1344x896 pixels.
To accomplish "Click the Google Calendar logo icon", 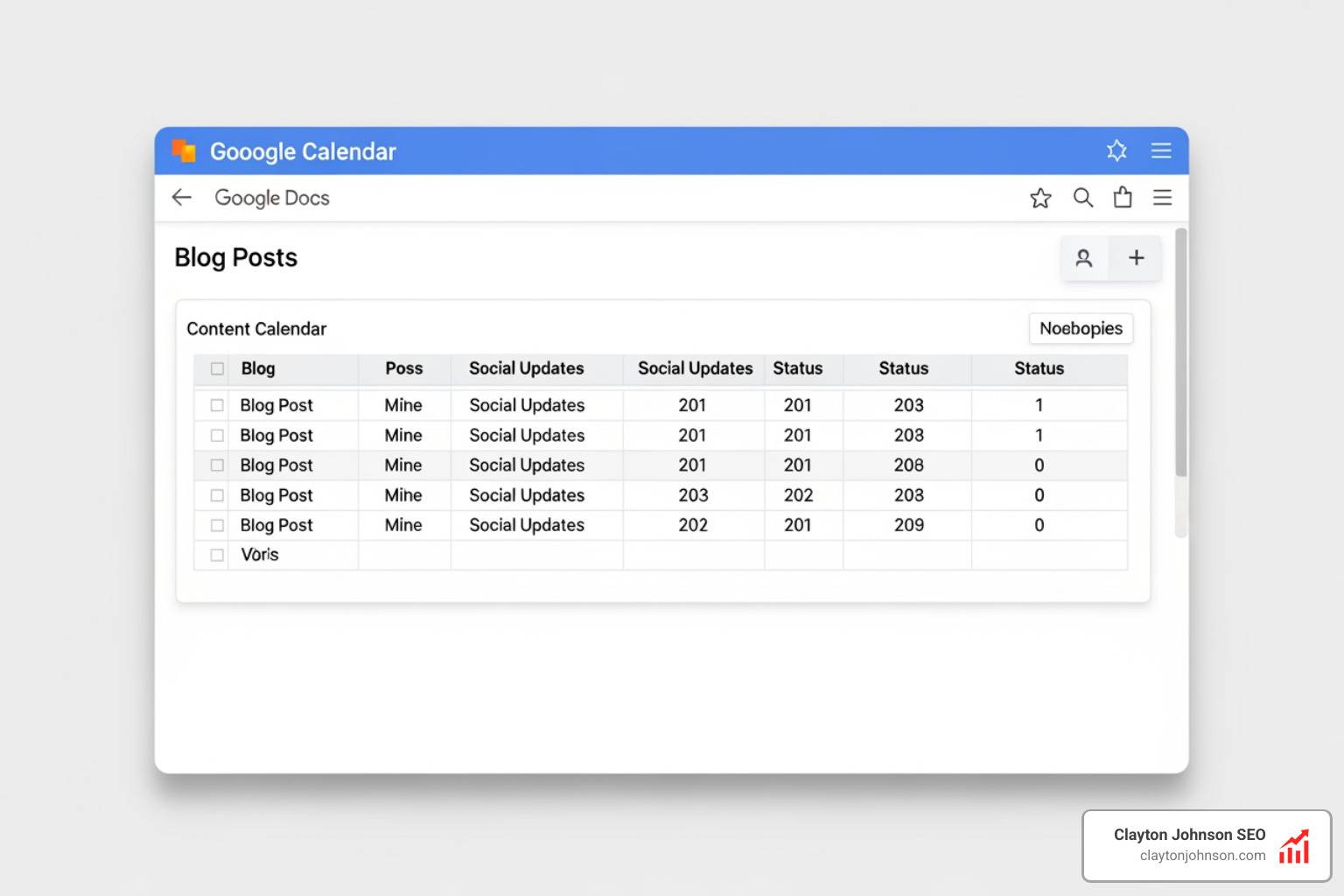I will pyautogui.click(x=184, y=150).
